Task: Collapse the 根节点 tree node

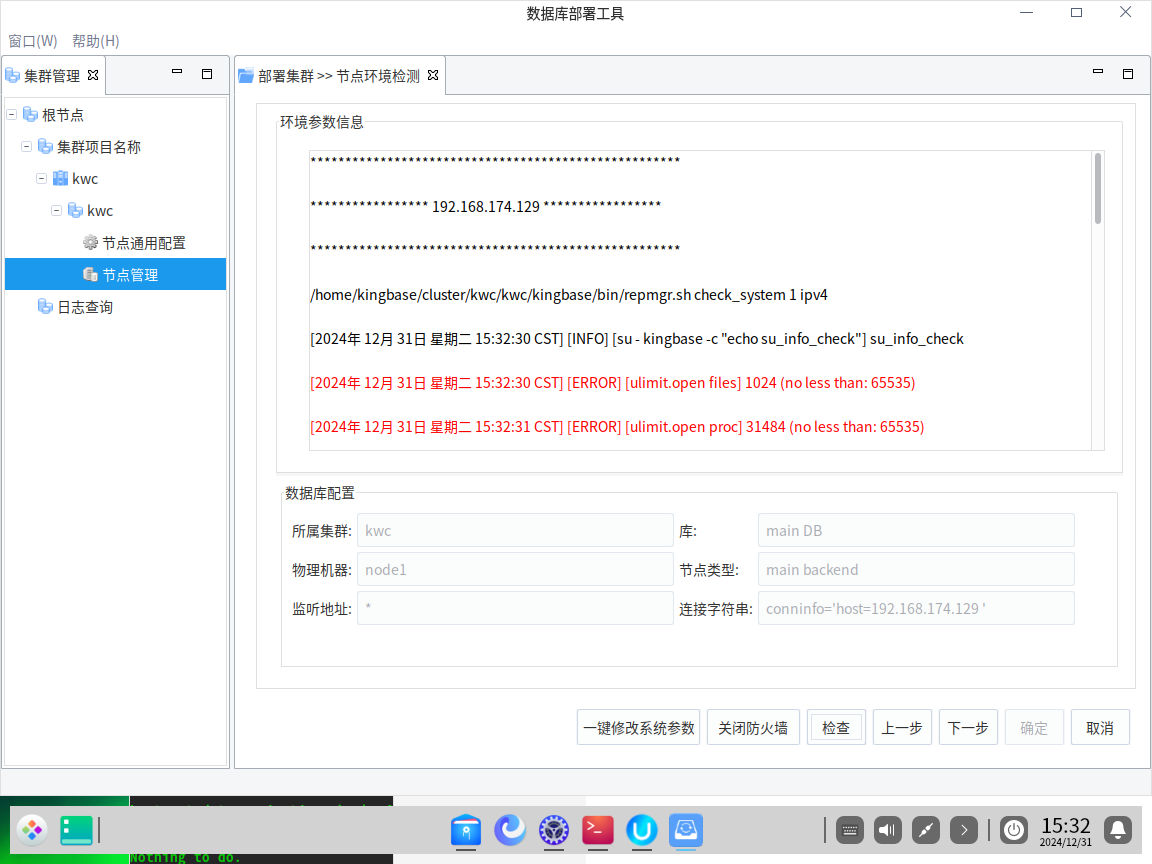Action: [x=12, y=115]
